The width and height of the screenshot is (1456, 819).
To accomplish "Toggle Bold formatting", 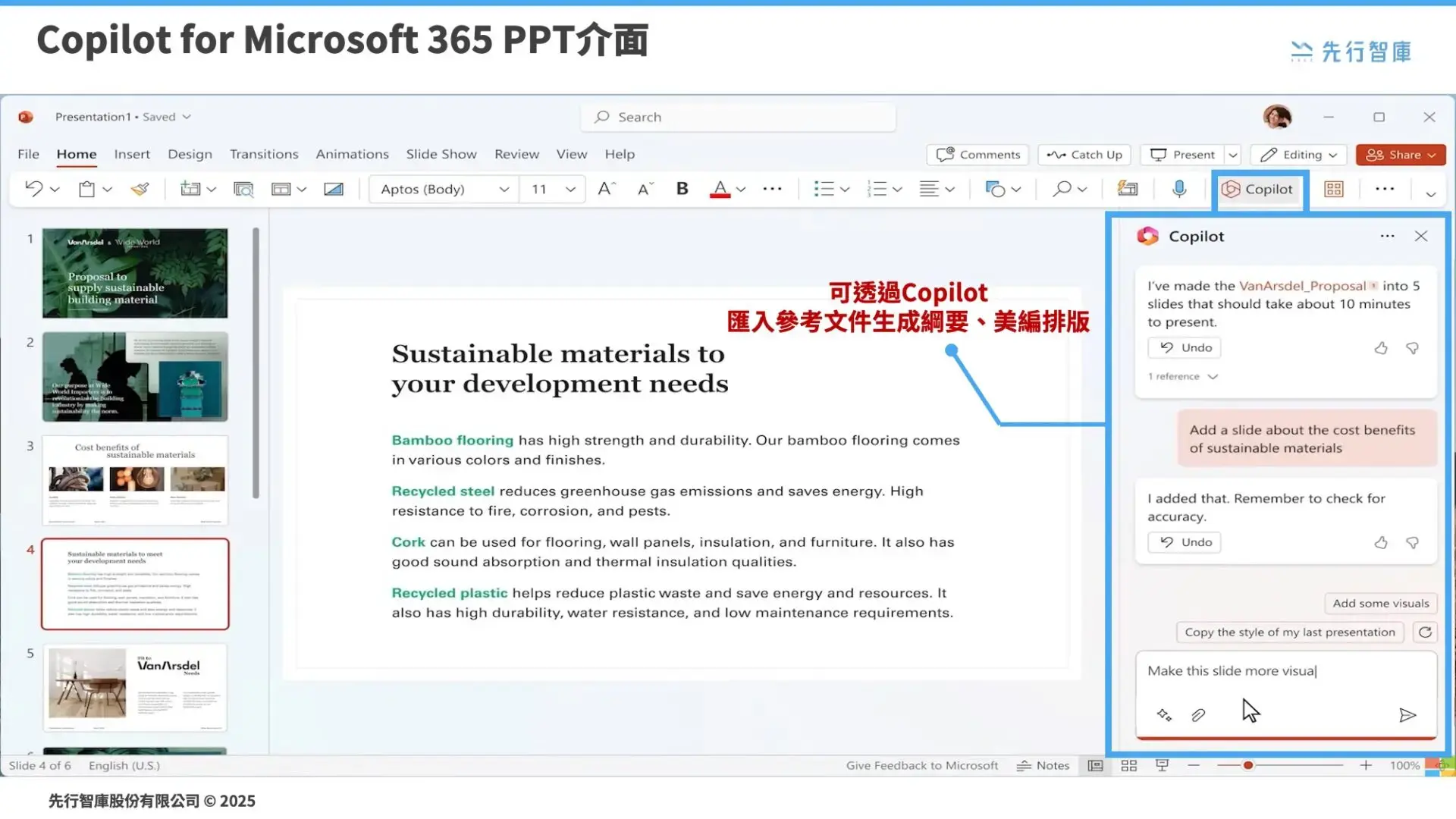I will click(682, 189).
